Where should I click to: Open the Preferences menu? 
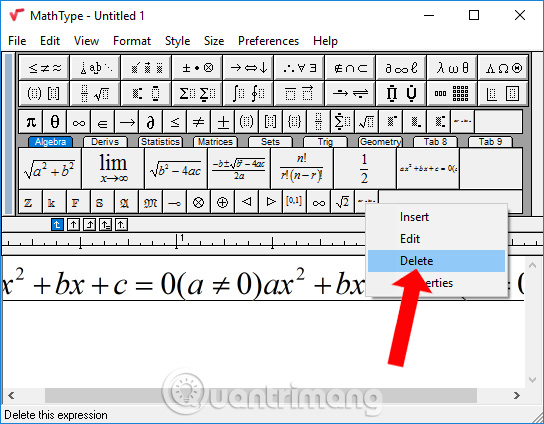268,41
